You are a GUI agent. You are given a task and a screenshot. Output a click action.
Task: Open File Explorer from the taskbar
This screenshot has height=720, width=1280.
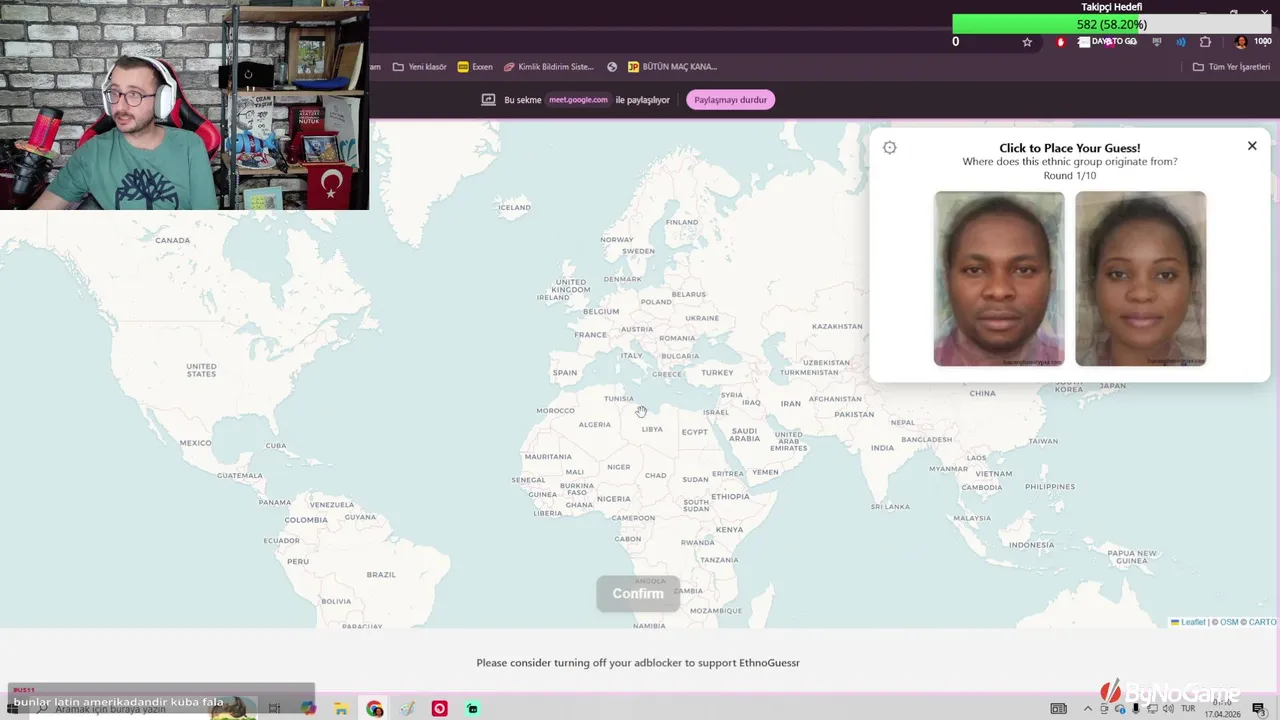(341, 709)
